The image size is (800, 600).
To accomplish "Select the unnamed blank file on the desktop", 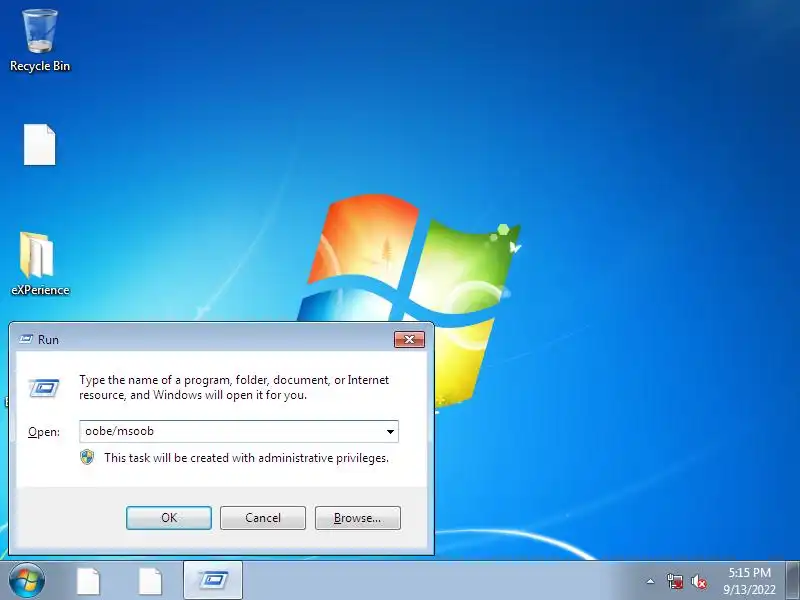I will (x=39, y=144).
